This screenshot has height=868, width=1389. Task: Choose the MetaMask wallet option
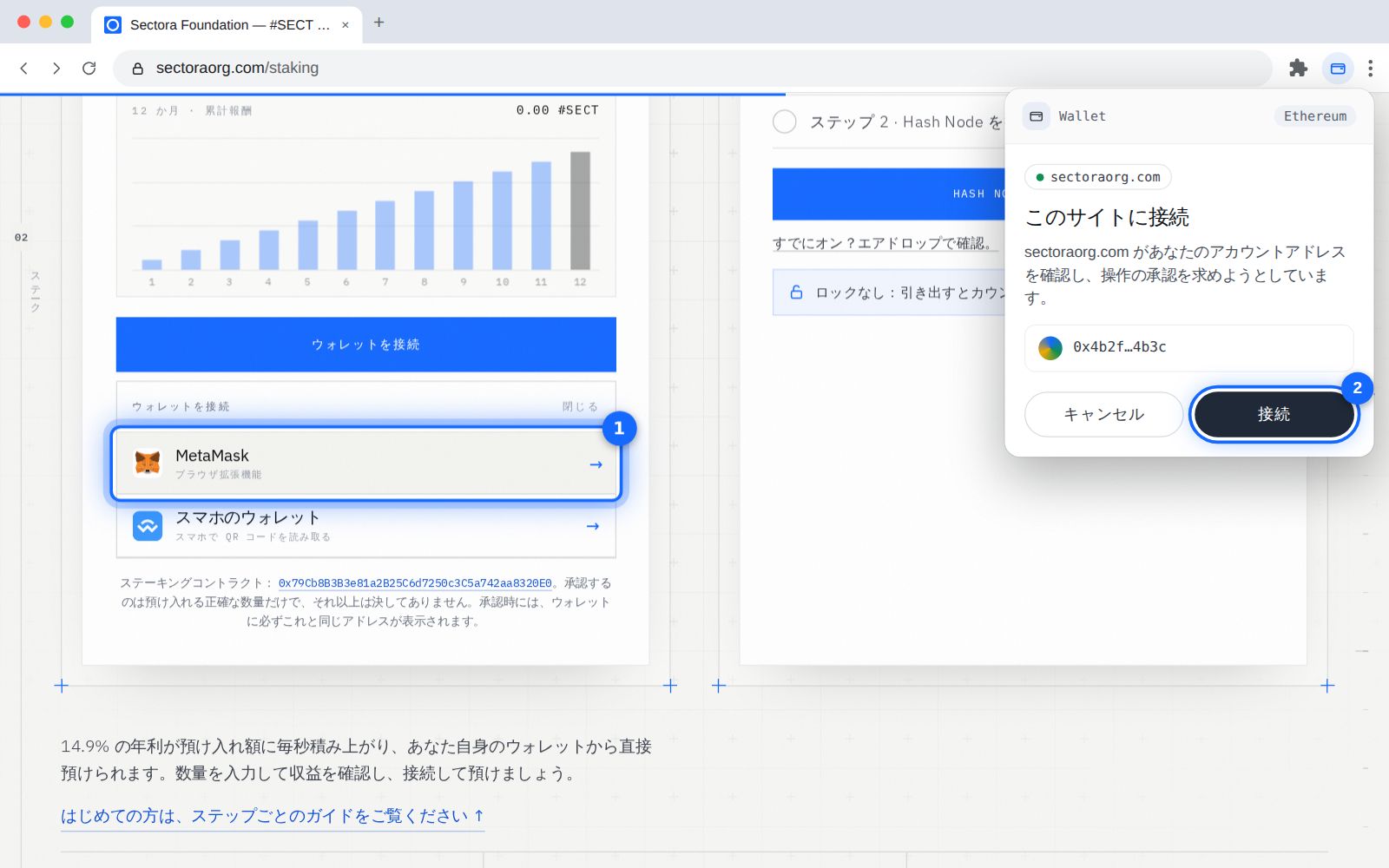coord(365,464)
